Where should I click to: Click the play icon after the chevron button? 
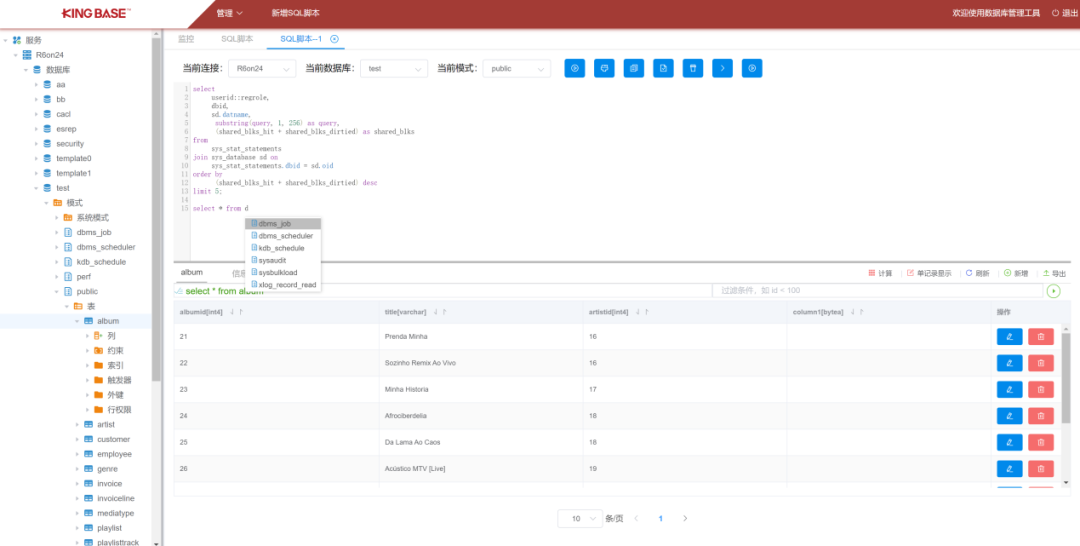(x=752, y=68)
